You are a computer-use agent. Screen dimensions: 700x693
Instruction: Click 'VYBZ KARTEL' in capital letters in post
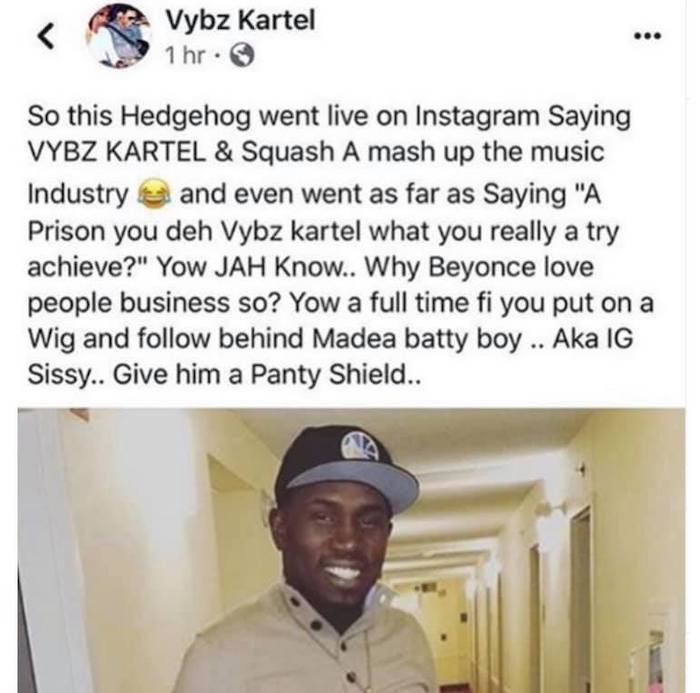117,152
